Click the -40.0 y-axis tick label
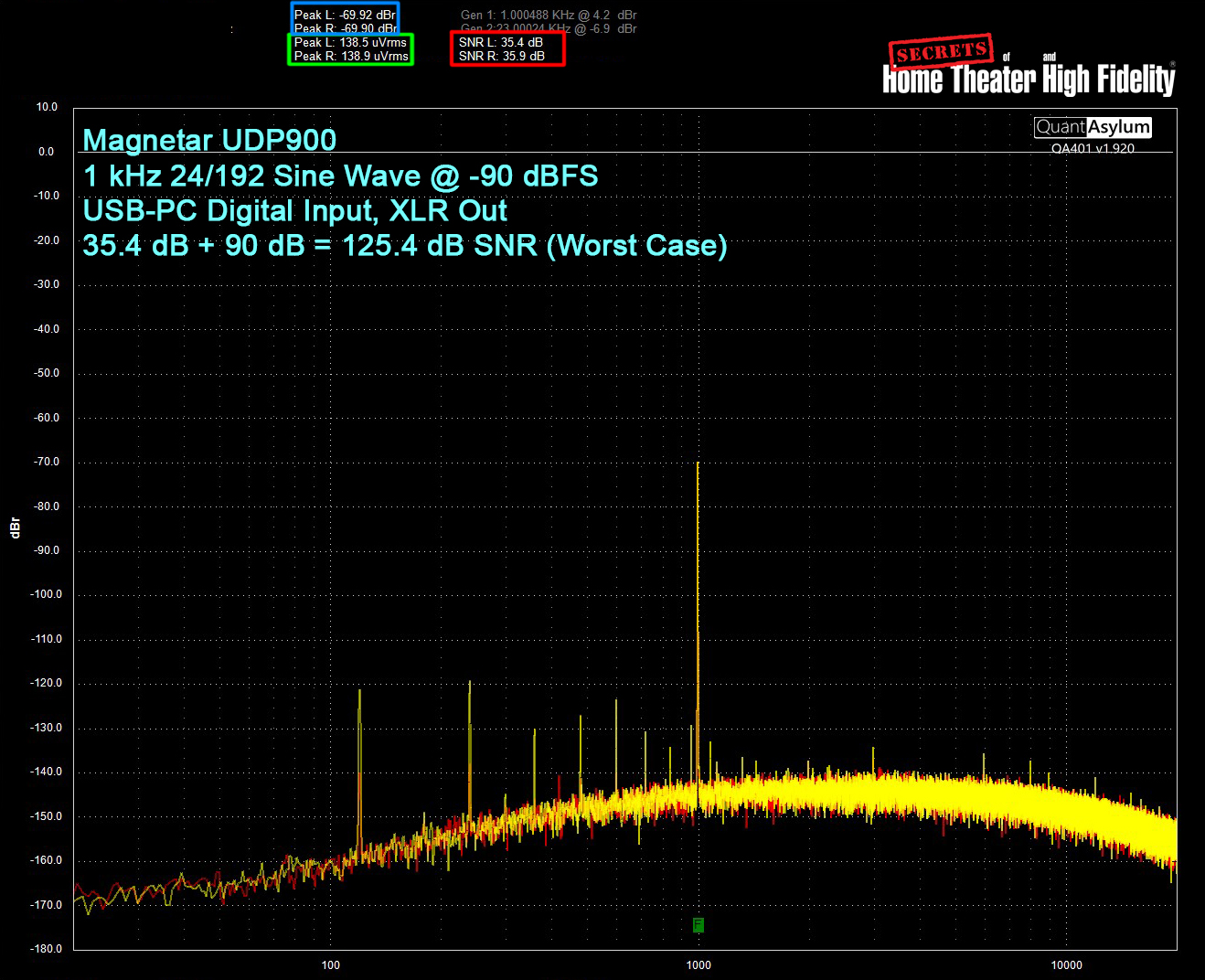Screen dimensions: 1205x980 coord(47,329)
